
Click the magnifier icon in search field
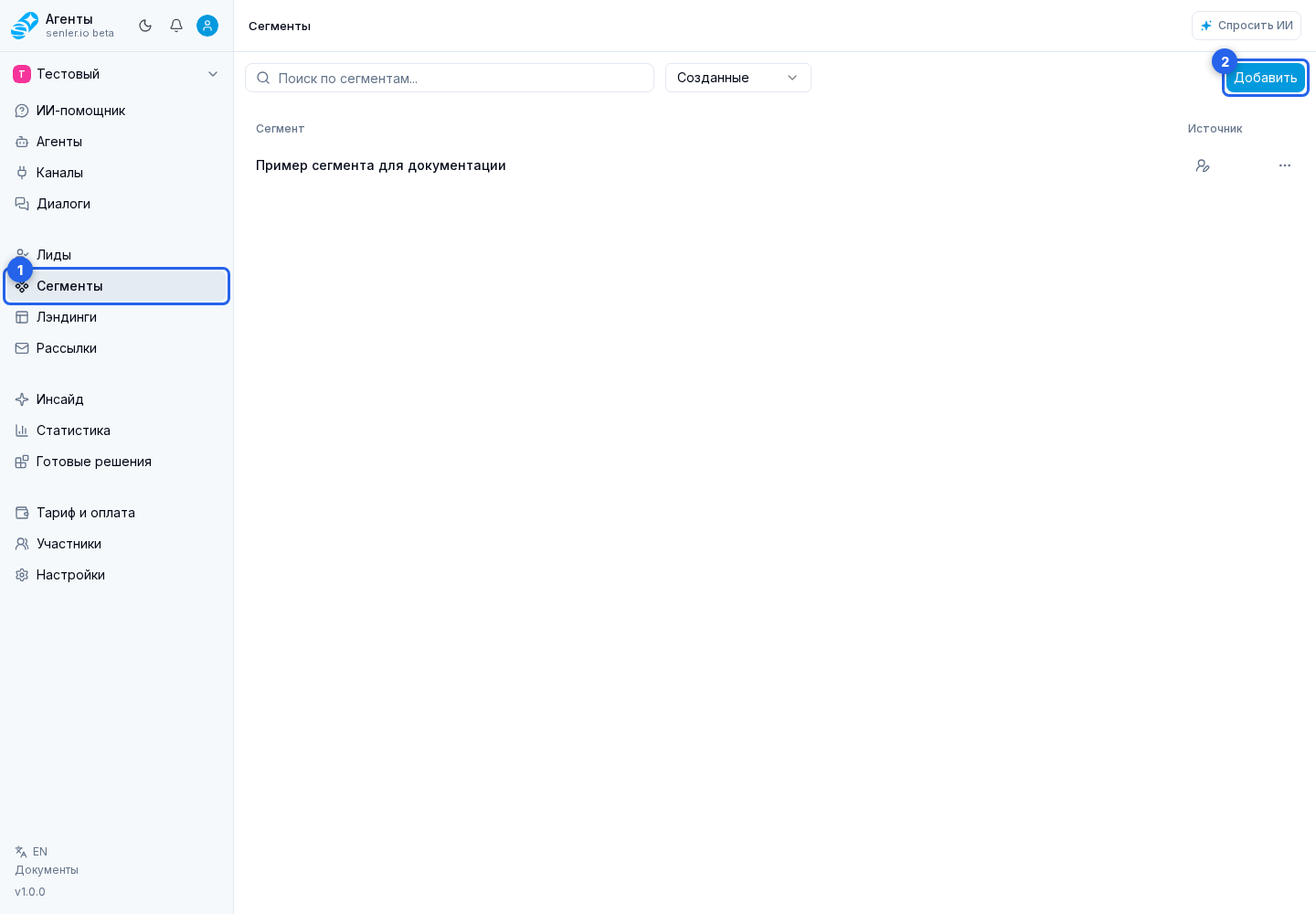pos(263,78)
